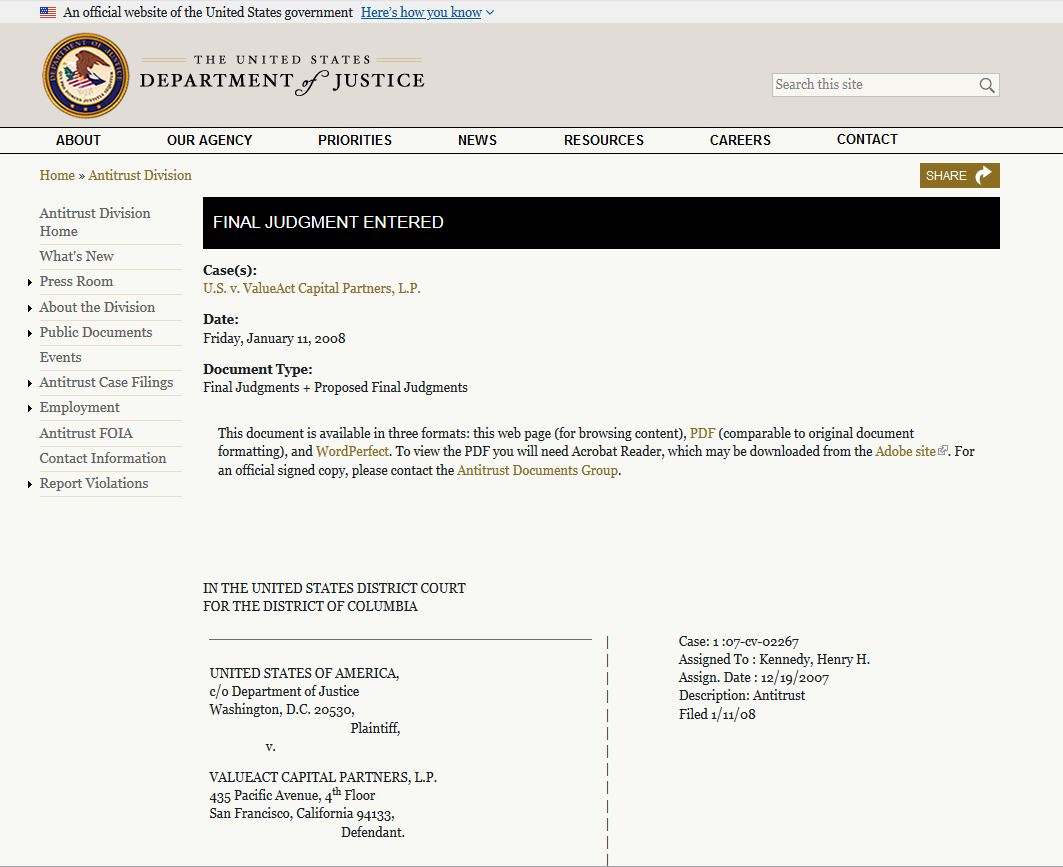The width and height of the screenshot is (1063, 867).
Task: Expand 'Here's how you know' dropdown
Action: click(x=427, y=13)
